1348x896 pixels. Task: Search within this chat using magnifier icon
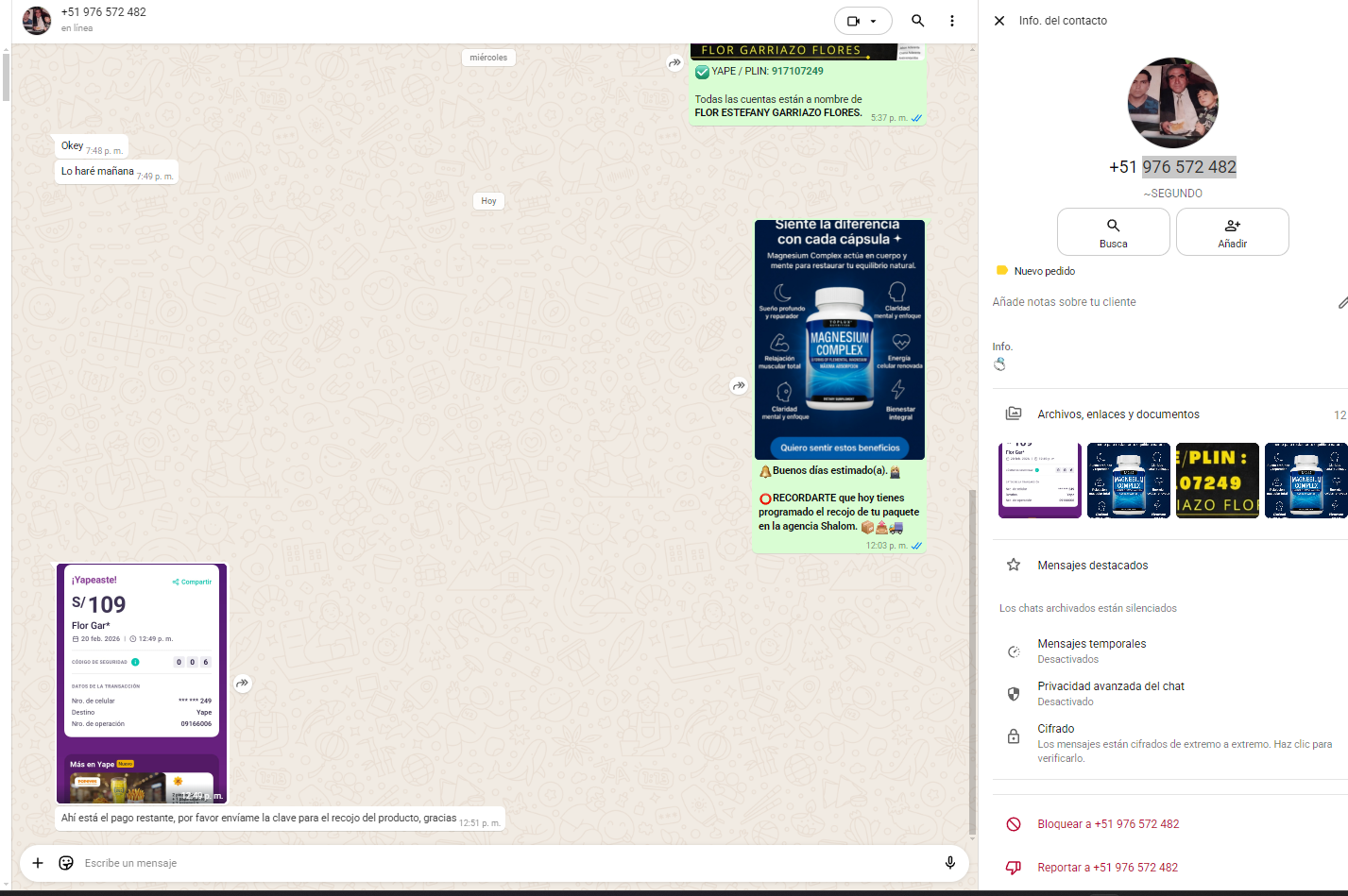click(917, 21)
